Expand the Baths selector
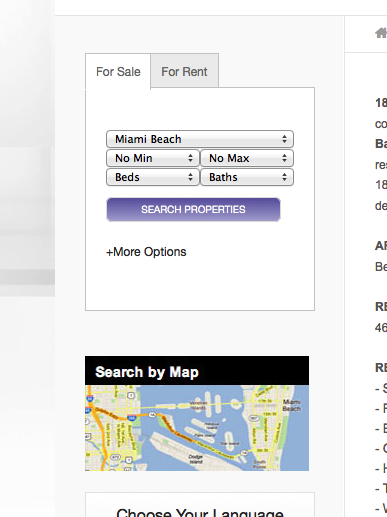The image size is (387, 517). click(x=247, y=177)
